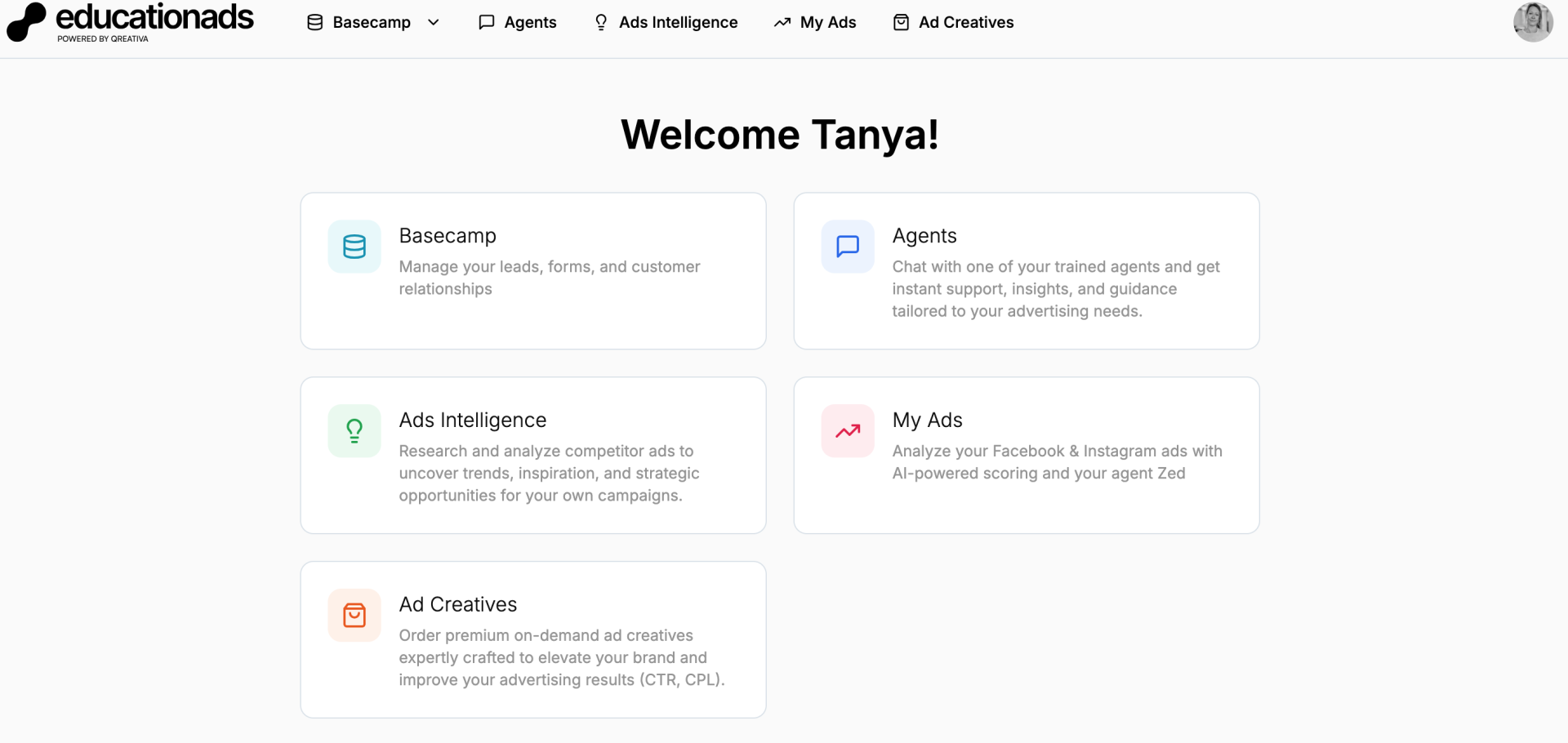Open My Ads from top navigation
This screenshot has width=1568, height=743.
(x=828, y=23)
